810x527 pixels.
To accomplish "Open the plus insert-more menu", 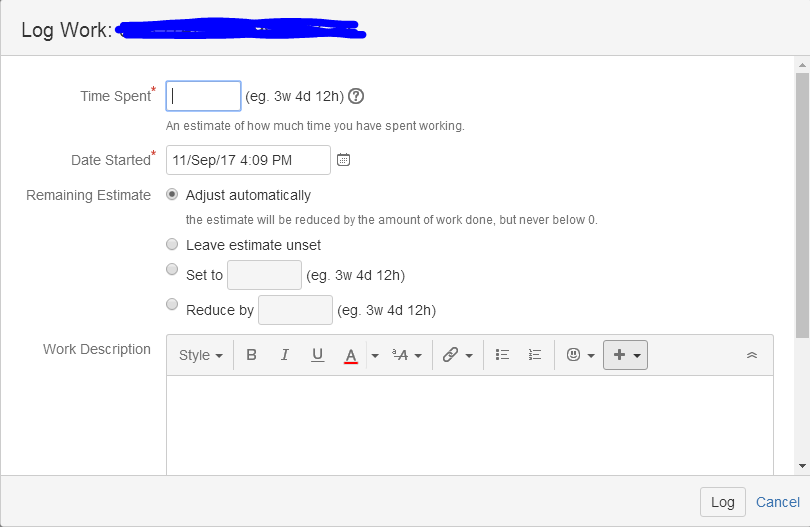I will (x=626, y=355).
